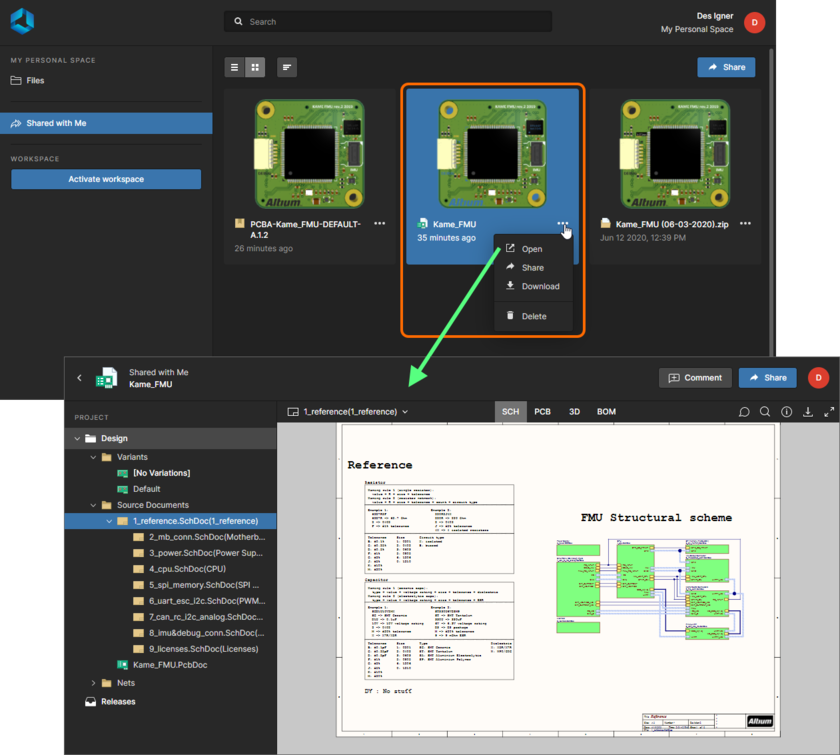Image resolution: width=840 pixels, height=755 pixels.
Task: Click the Activate workspace button
Action: [x=105, y=178]
